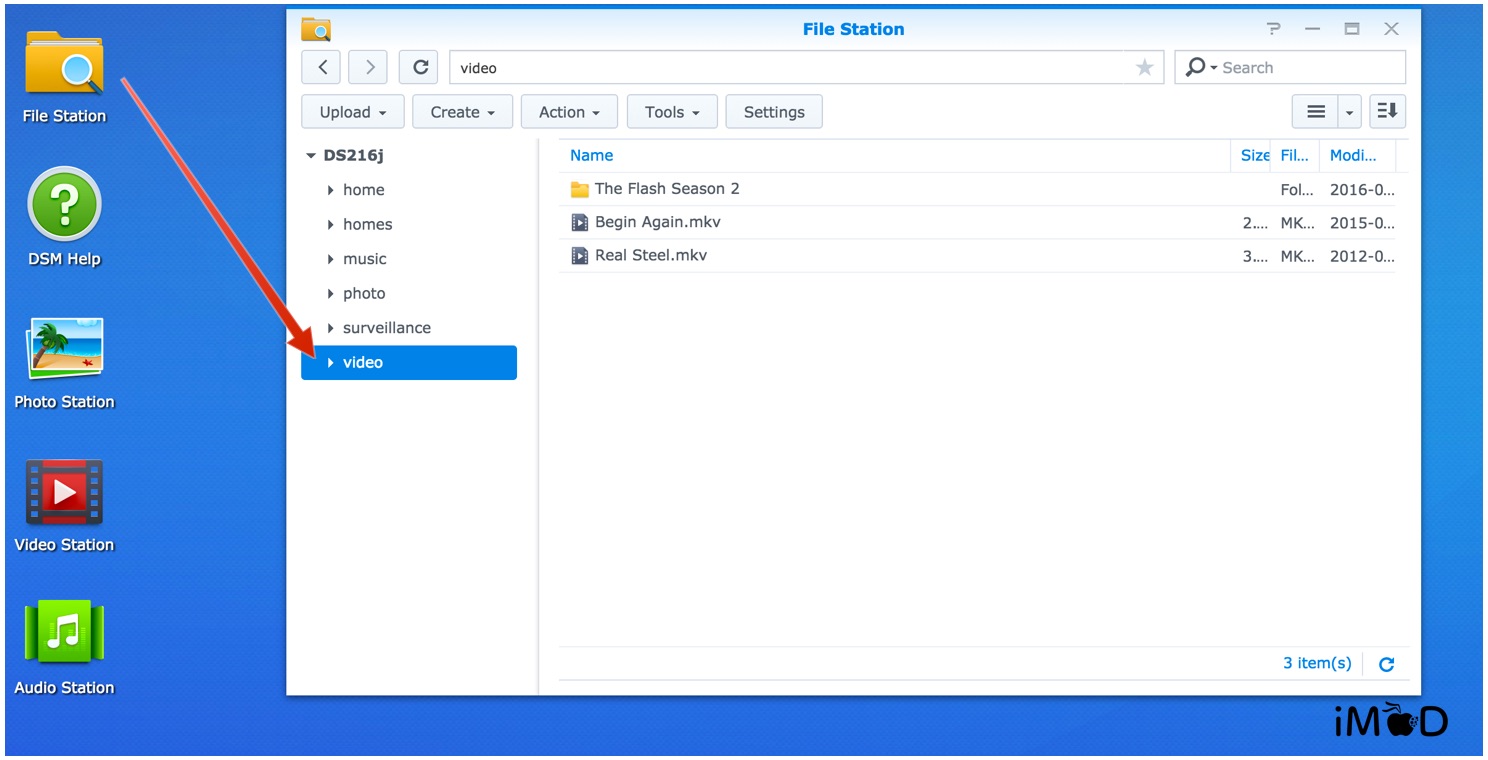
Task: Select the home shared folder
Action: (x=363, y=190)
